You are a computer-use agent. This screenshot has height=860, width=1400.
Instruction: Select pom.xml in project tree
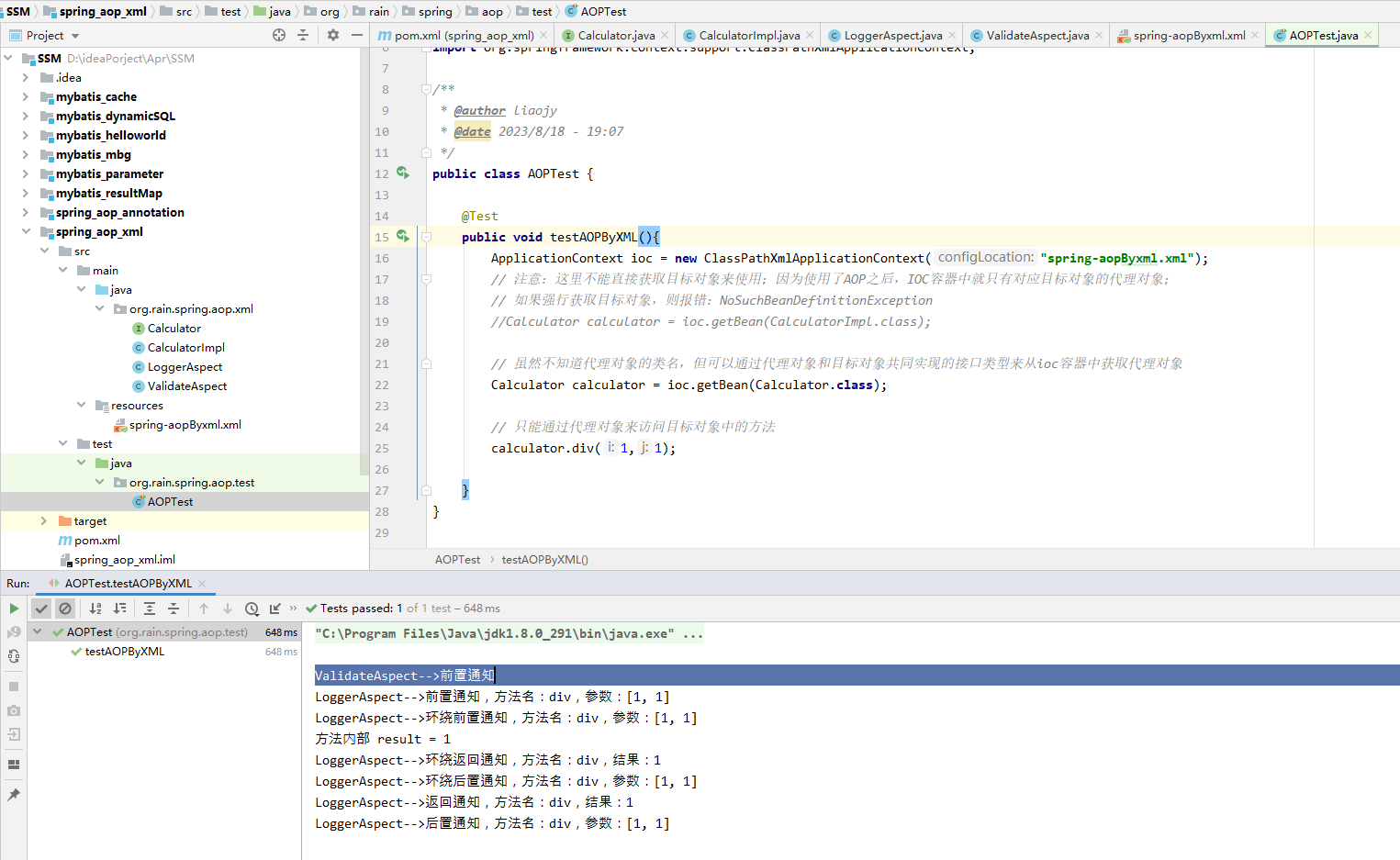point(96,540)
